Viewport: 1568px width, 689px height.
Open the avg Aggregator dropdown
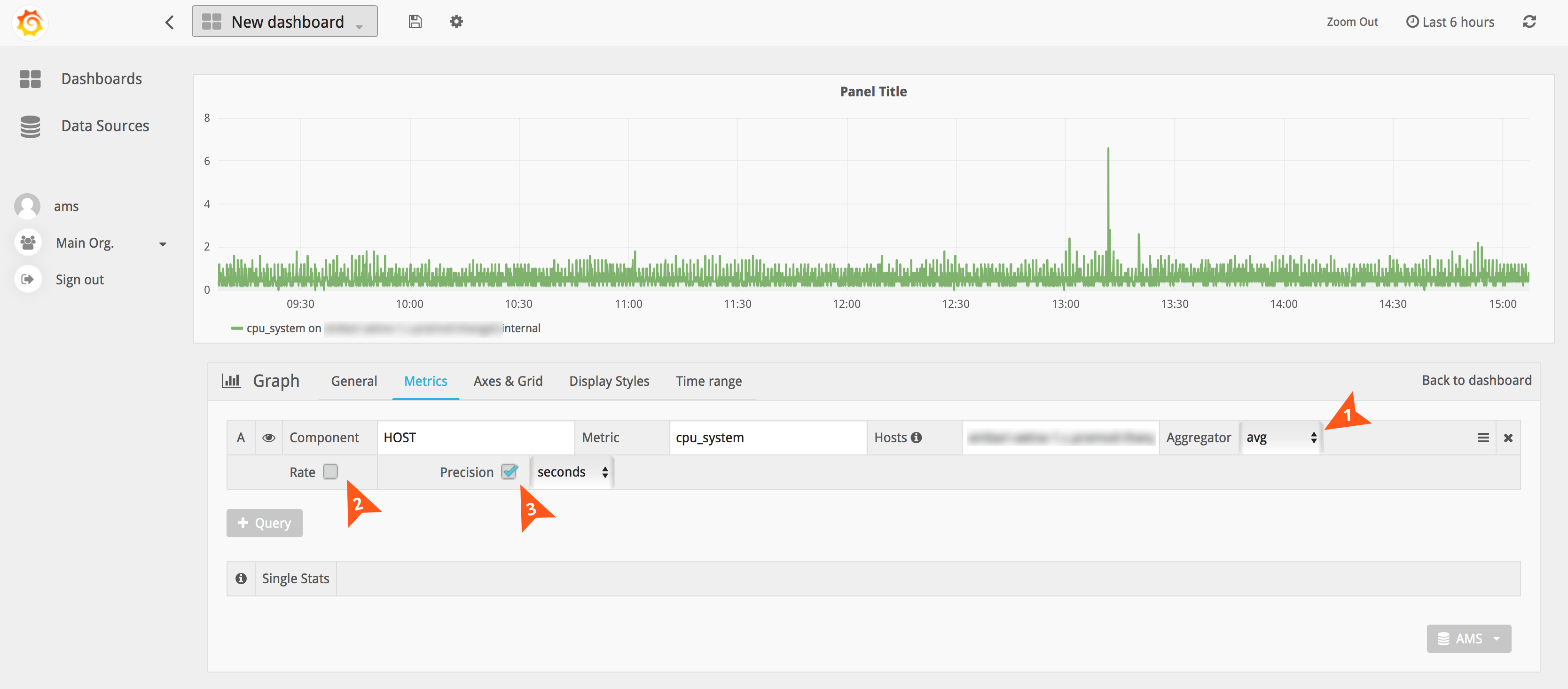pos(1281,438)
